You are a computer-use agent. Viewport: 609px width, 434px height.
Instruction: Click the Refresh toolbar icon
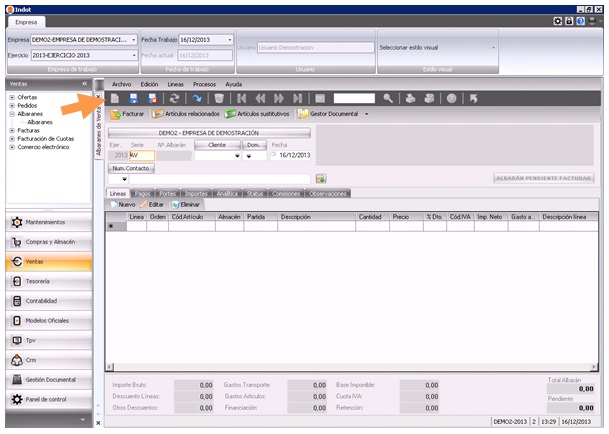175,99
